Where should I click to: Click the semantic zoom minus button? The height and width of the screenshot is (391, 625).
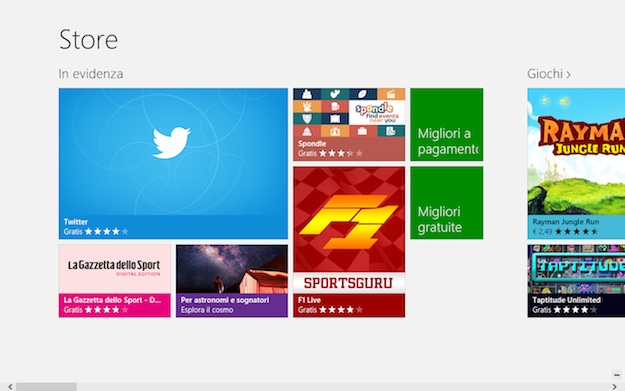click(x=617, y=375)
